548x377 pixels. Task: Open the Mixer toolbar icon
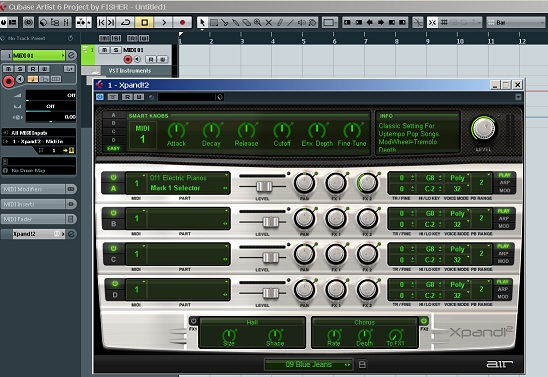[x=66, y=23]
